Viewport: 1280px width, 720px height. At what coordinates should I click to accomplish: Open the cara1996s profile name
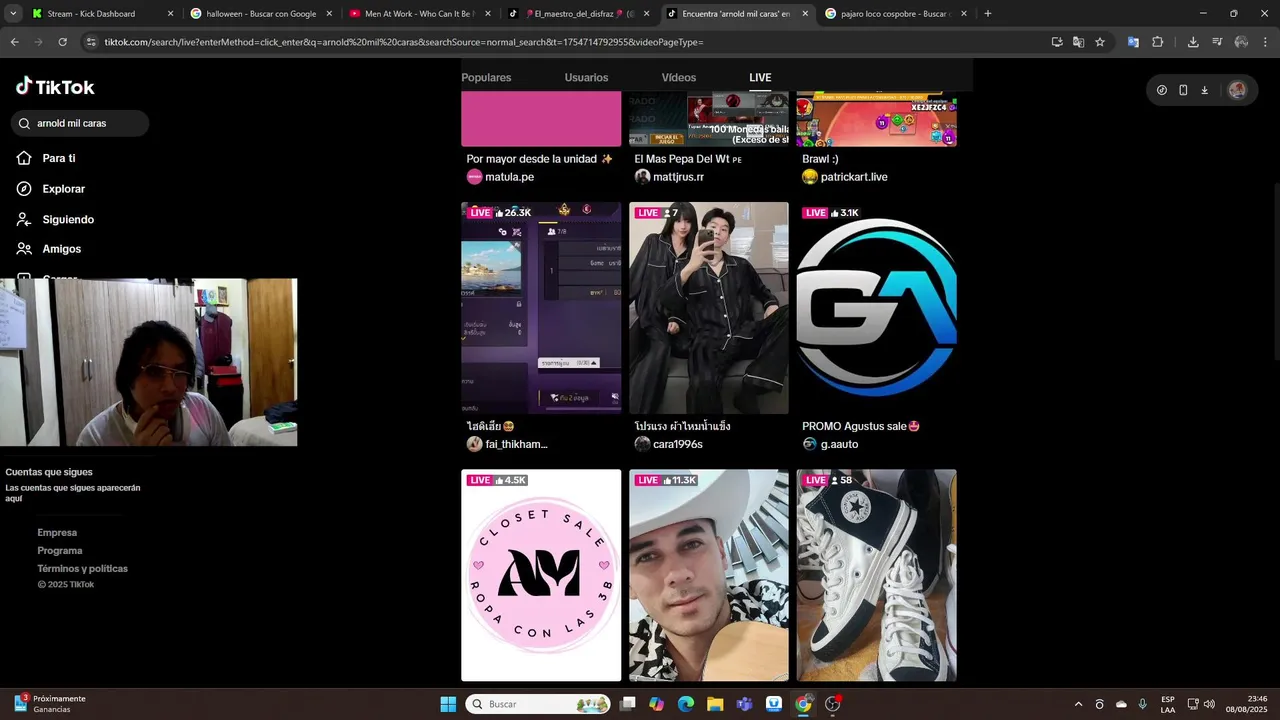678,444
